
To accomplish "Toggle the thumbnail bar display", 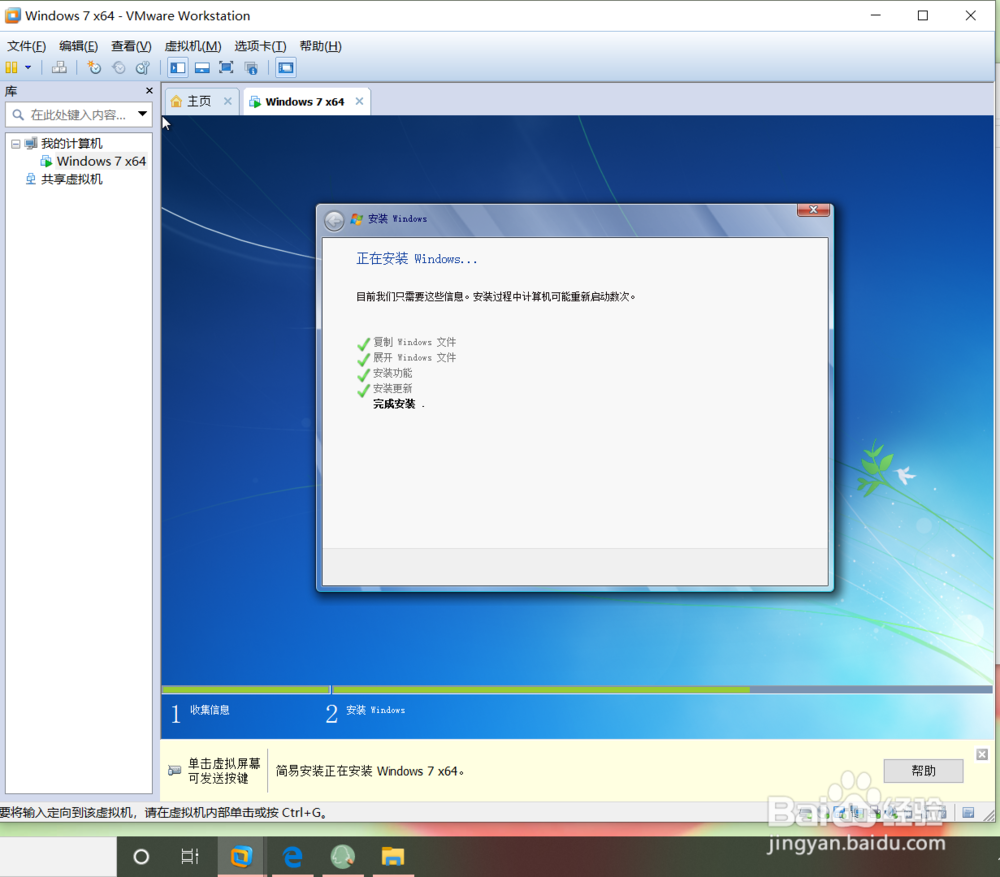I will (202, 67).
